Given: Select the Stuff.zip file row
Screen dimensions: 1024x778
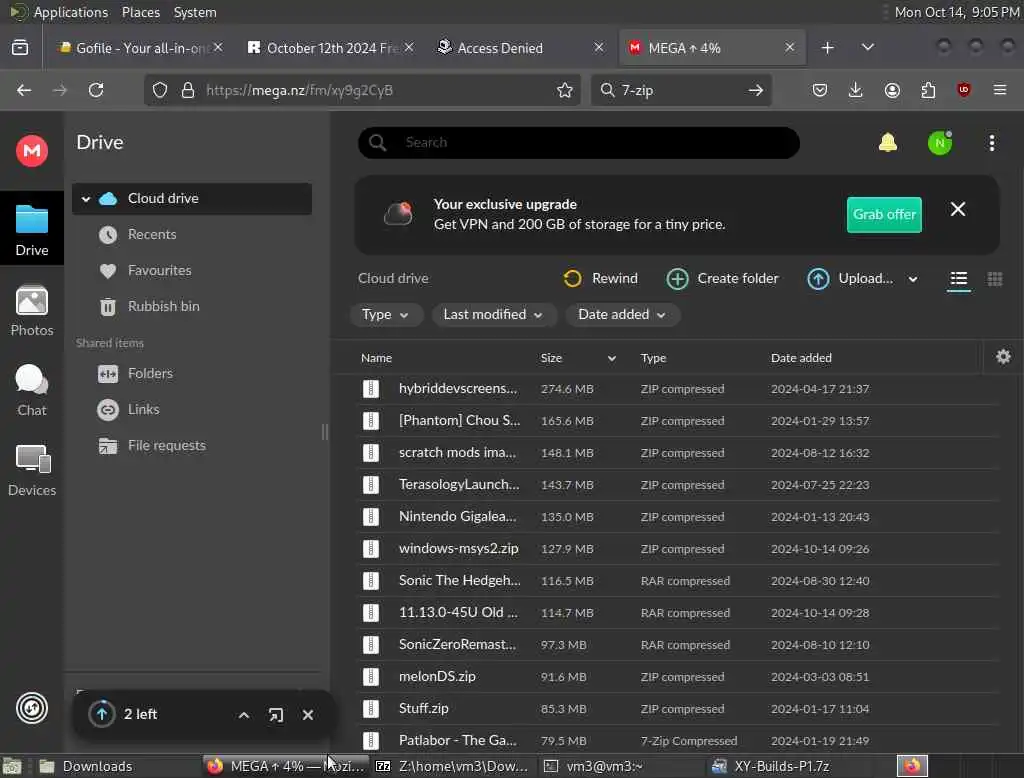Looking at the screenshot, I should click(677, 709).
